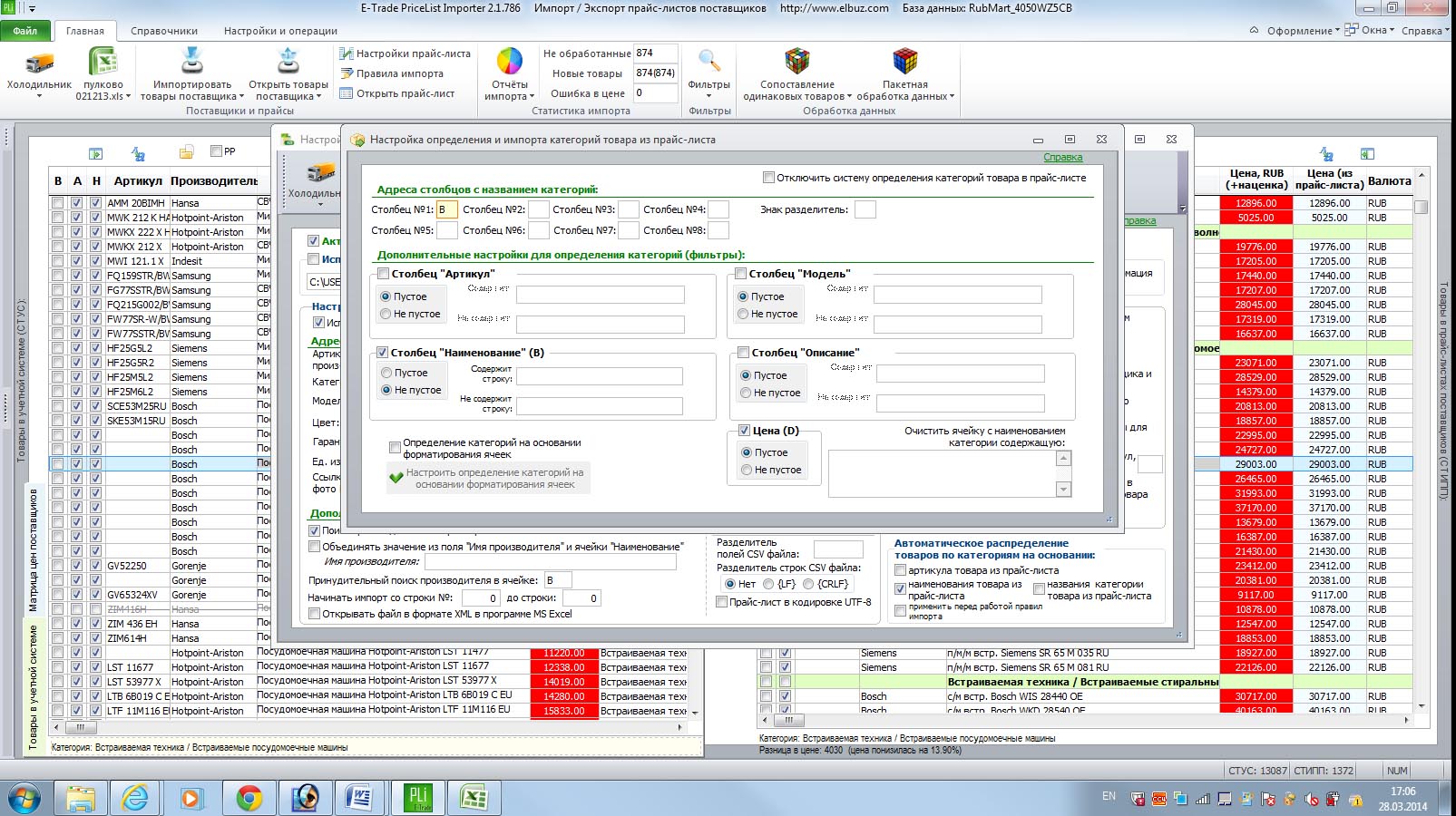
Task: Open Windows Explorer from the taskbar
Action: (x=80, y=798)
